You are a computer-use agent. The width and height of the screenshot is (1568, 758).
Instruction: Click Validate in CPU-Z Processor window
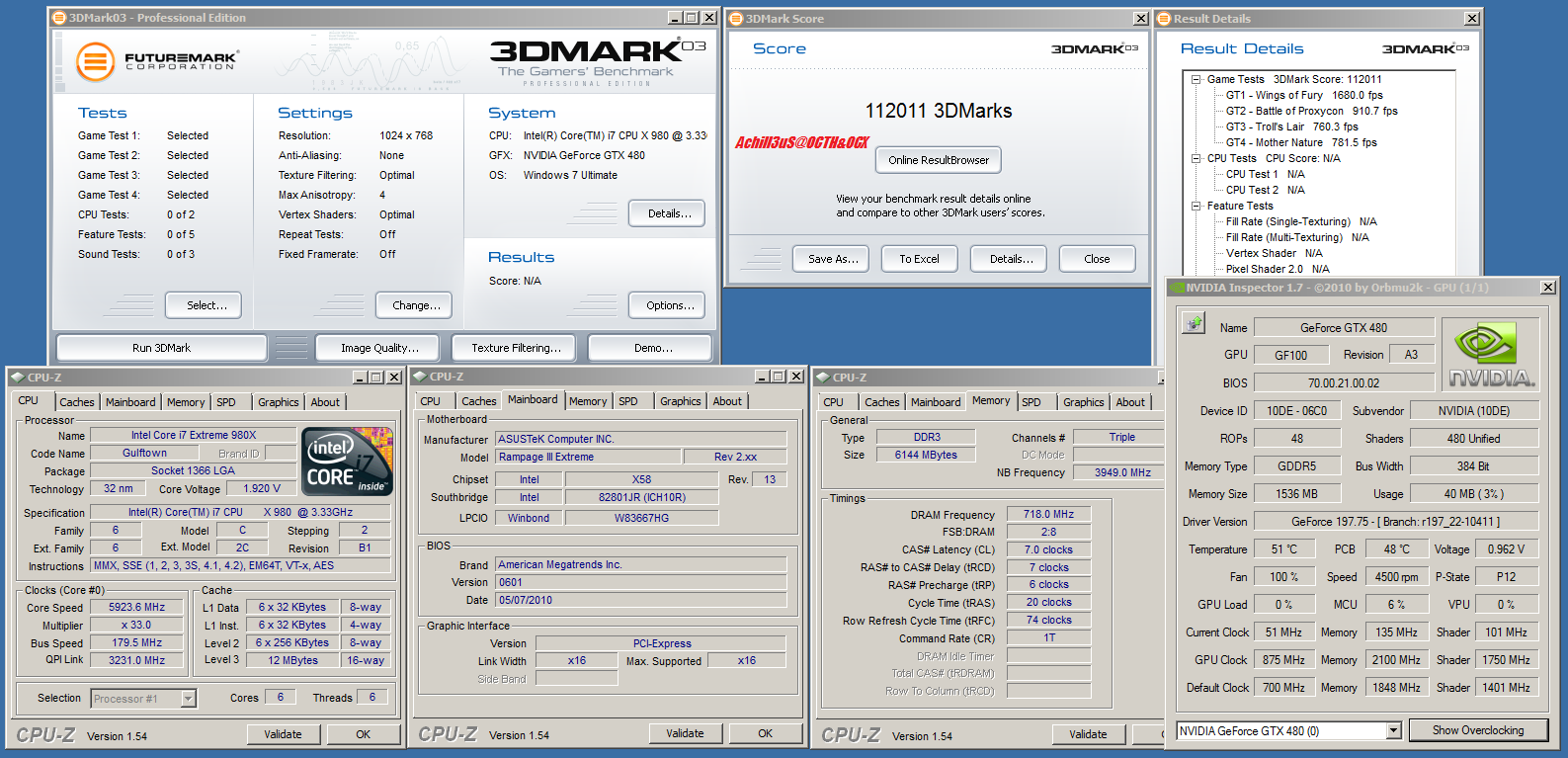click(x=284, y=734)
